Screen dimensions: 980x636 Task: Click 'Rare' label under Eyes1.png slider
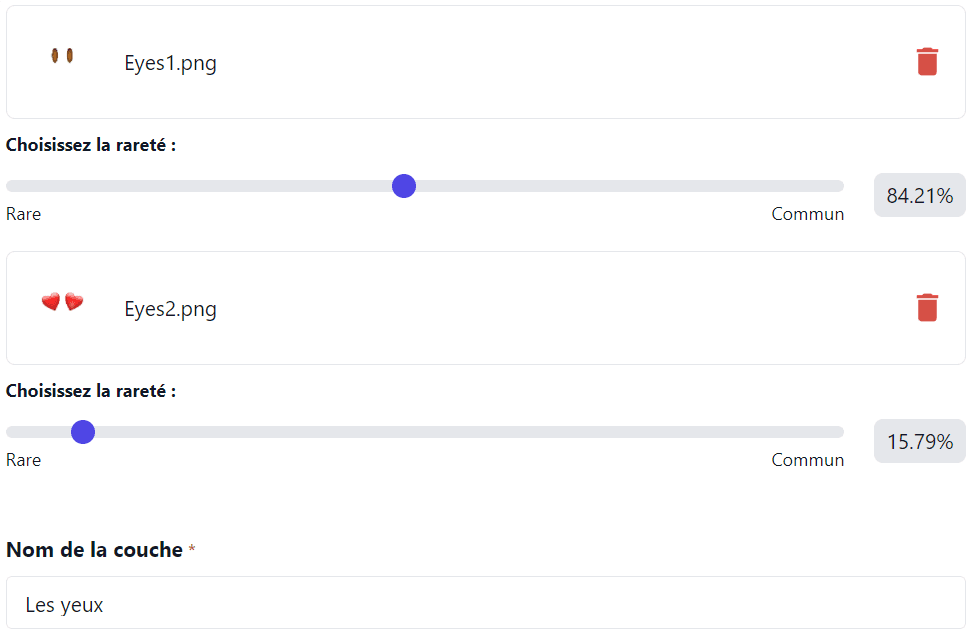point(24,214)
